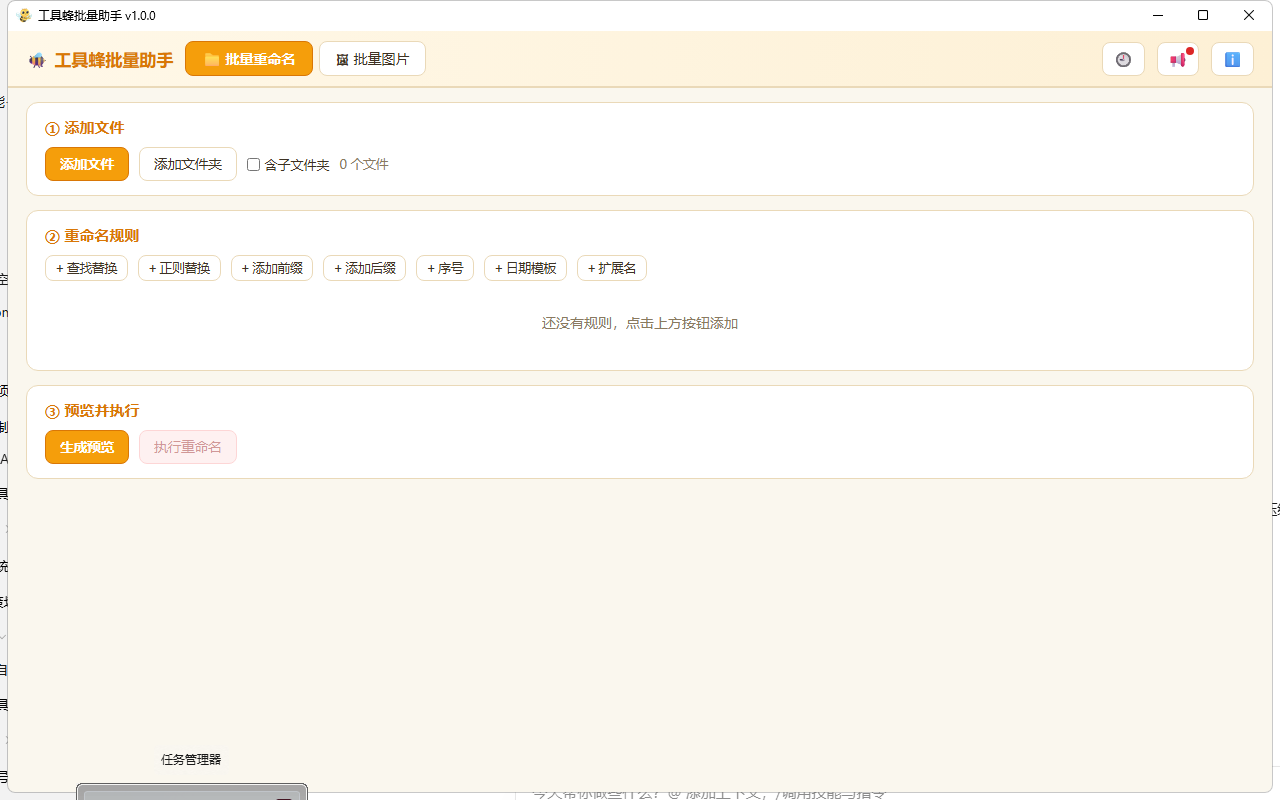The height and width of the screenshot is (800, 1280).
Task: Click the 生成预览 button
Action: click(x=87, y=447)
